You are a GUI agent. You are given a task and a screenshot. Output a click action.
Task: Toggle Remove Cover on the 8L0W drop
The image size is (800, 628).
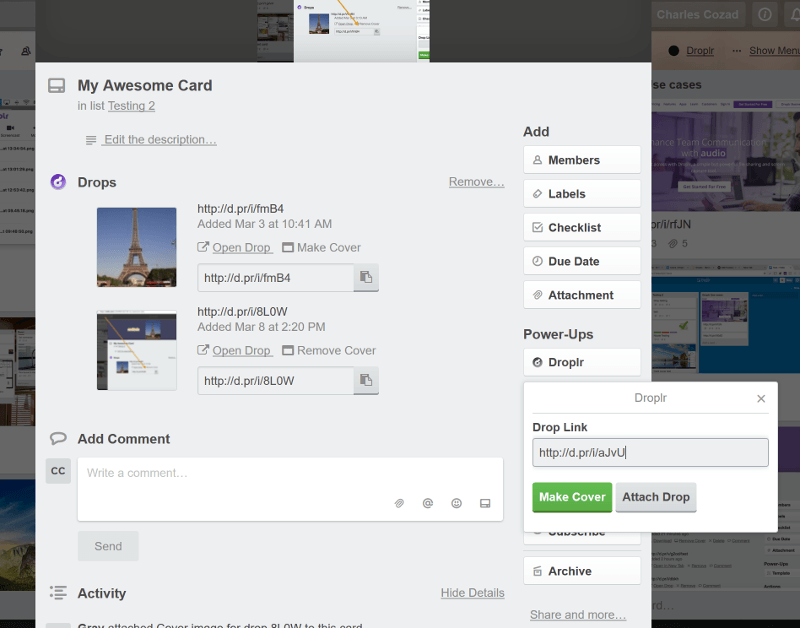click(x=329, y=351)
